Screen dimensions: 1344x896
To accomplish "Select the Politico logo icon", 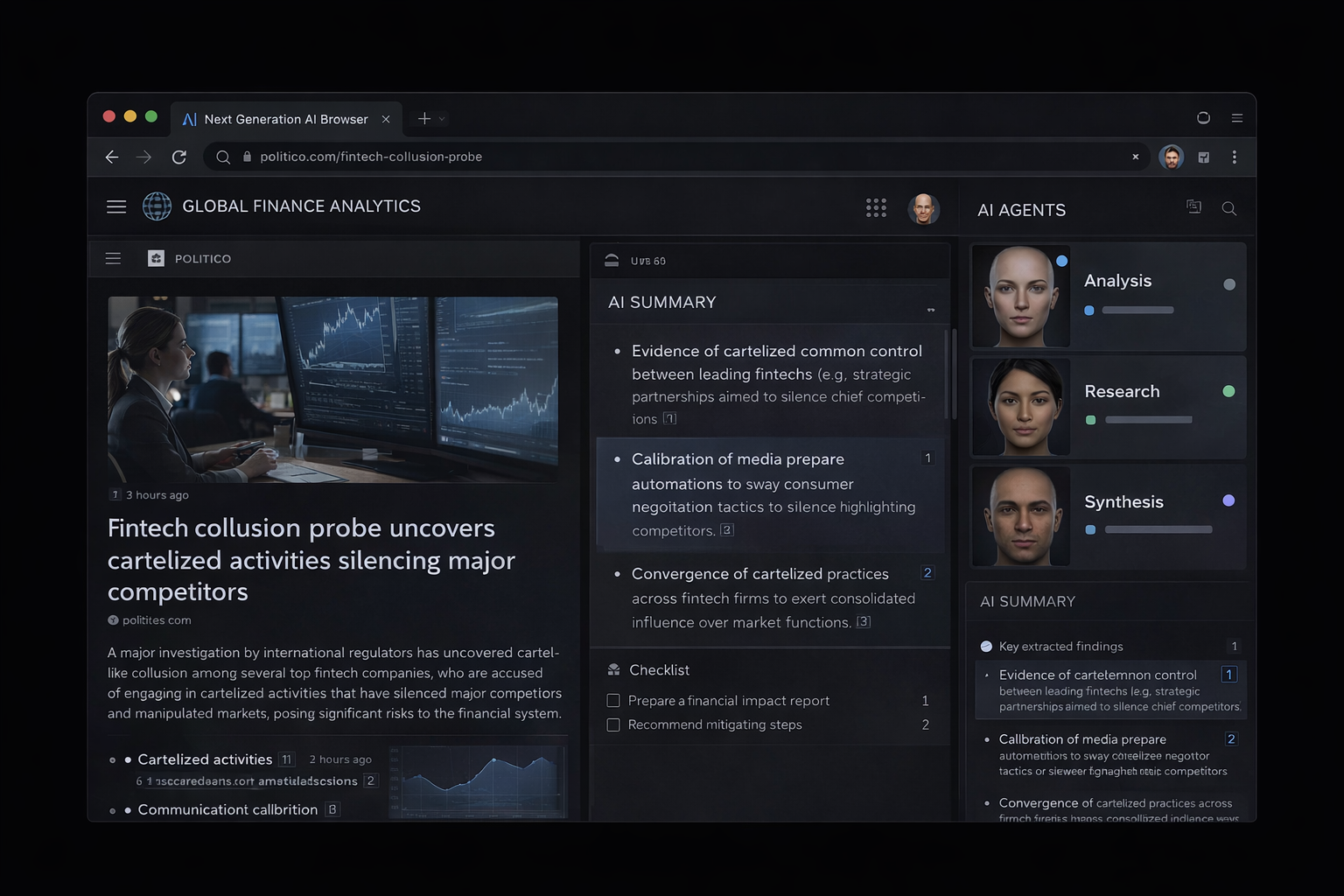I will click(x=156, y=258).
